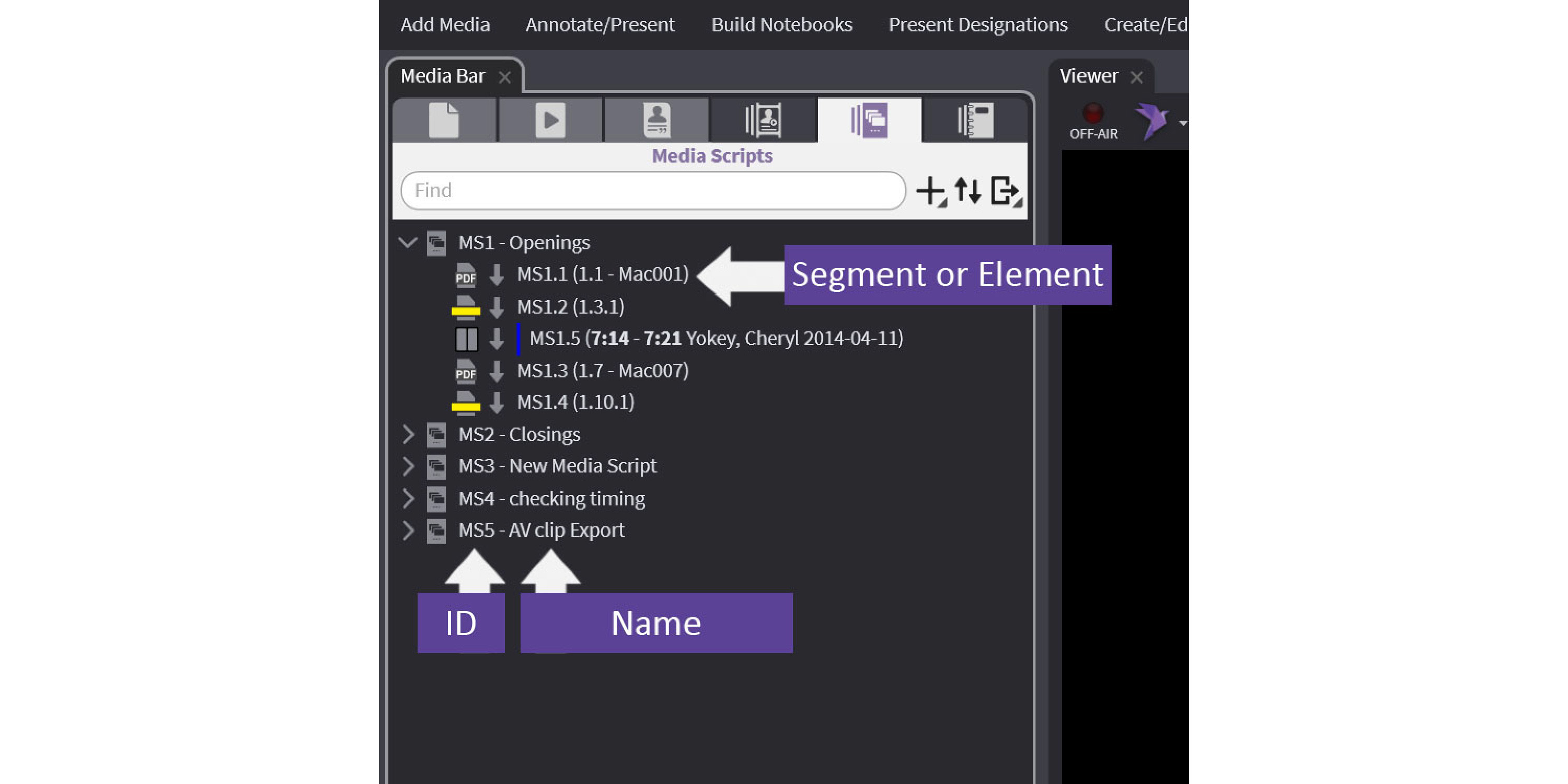Click down-arrow toggle for MS1.5 segment

tap(497, 339)
